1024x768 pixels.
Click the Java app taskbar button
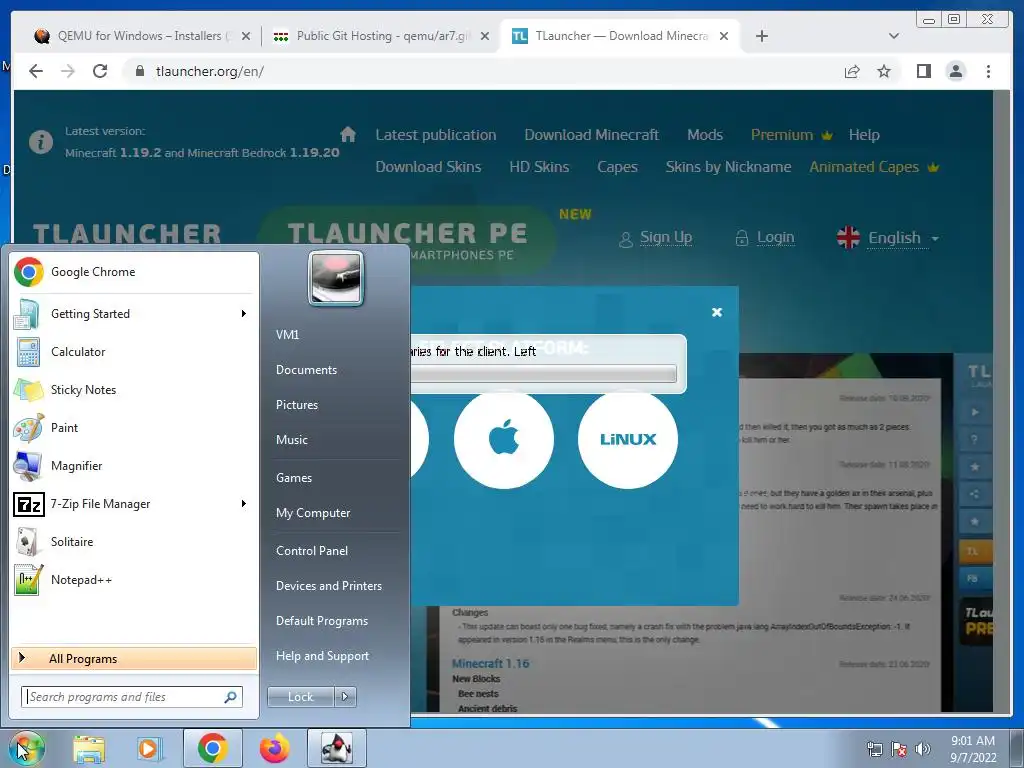[336, 748]
